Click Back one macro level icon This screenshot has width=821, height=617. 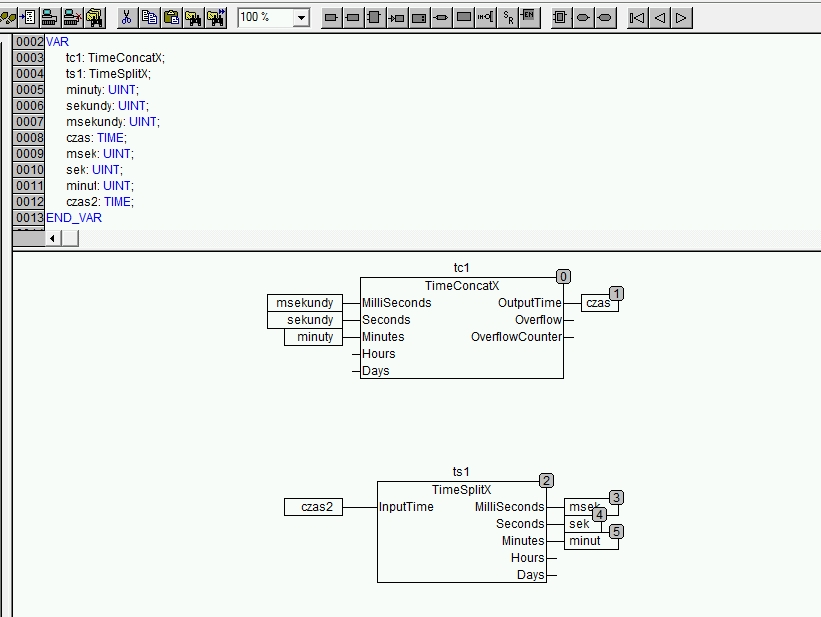[659, 17]
